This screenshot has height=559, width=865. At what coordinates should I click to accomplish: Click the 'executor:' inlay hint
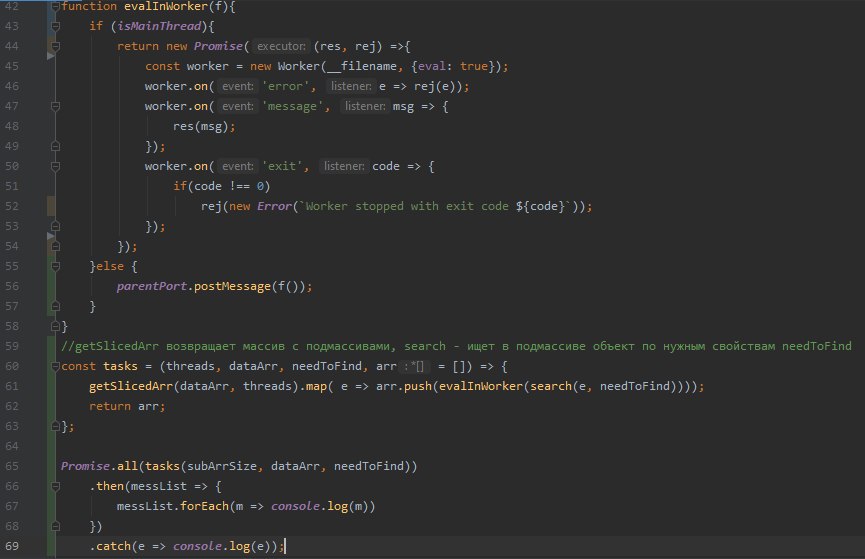[281, 46]
